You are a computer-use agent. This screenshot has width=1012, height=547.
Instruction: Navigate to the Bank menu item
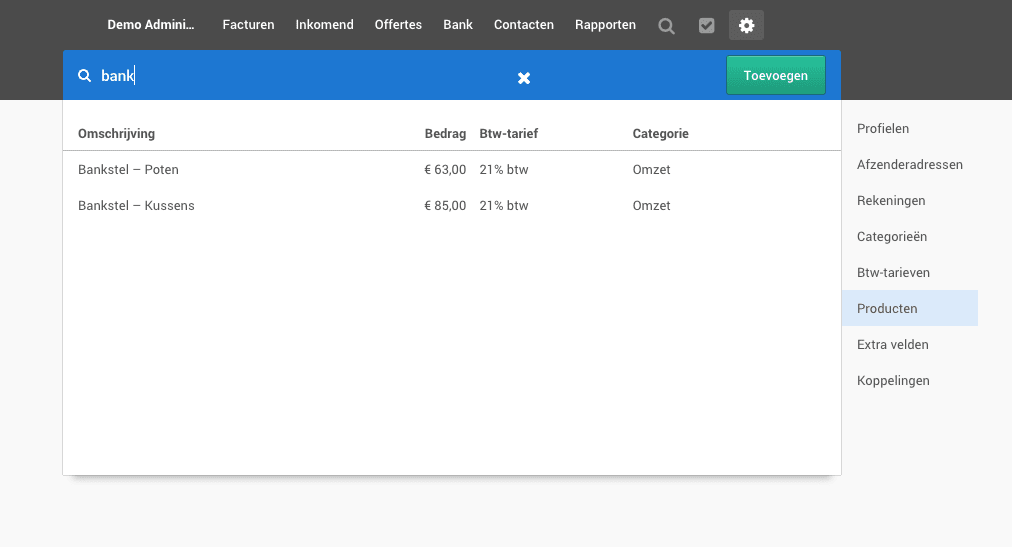pyautogui.click(x=458, y=25)
